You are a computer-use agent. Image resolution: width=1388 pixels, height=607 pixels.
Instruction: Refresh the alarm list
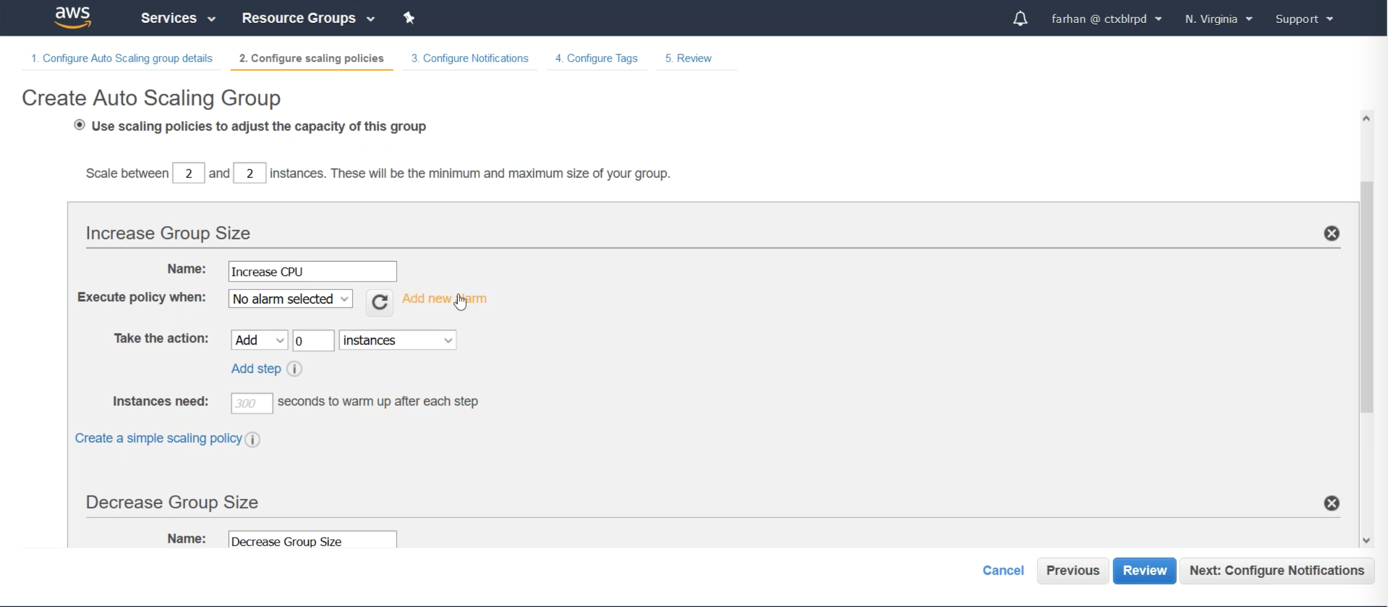point(379,301)
